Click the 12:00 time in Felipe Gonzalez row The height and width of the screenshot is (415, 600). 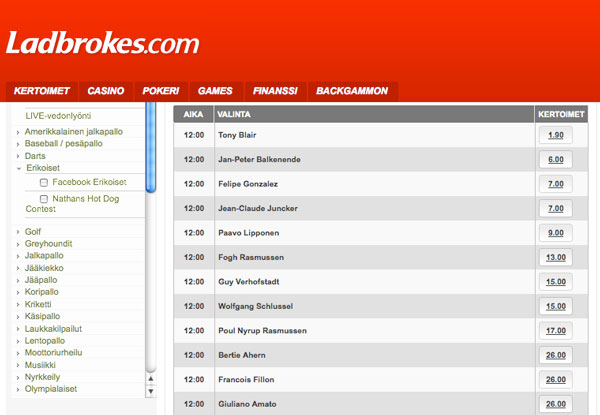point(194,184)
